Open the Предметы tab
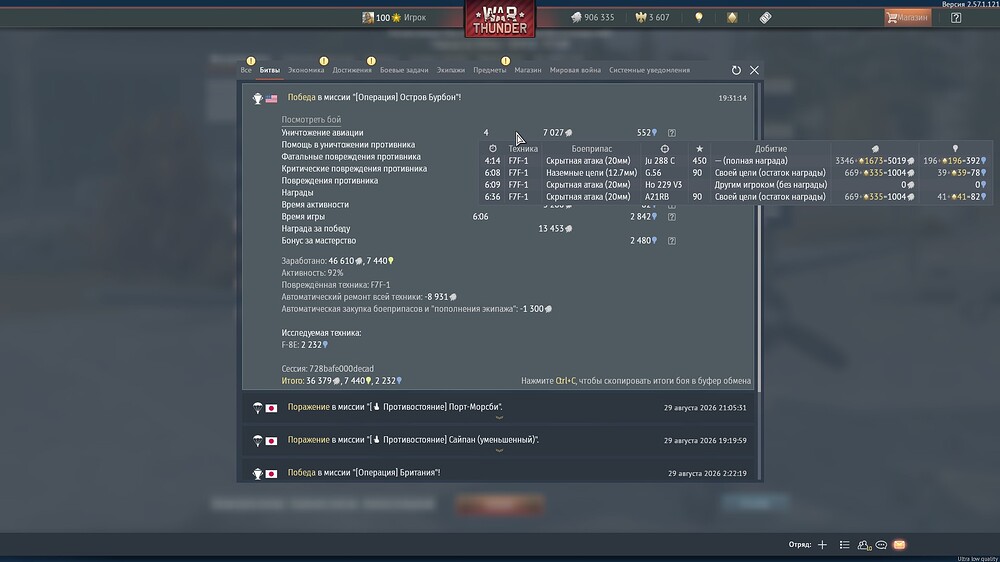Viewport: 1000px width, 562px height. pos(490,70)
